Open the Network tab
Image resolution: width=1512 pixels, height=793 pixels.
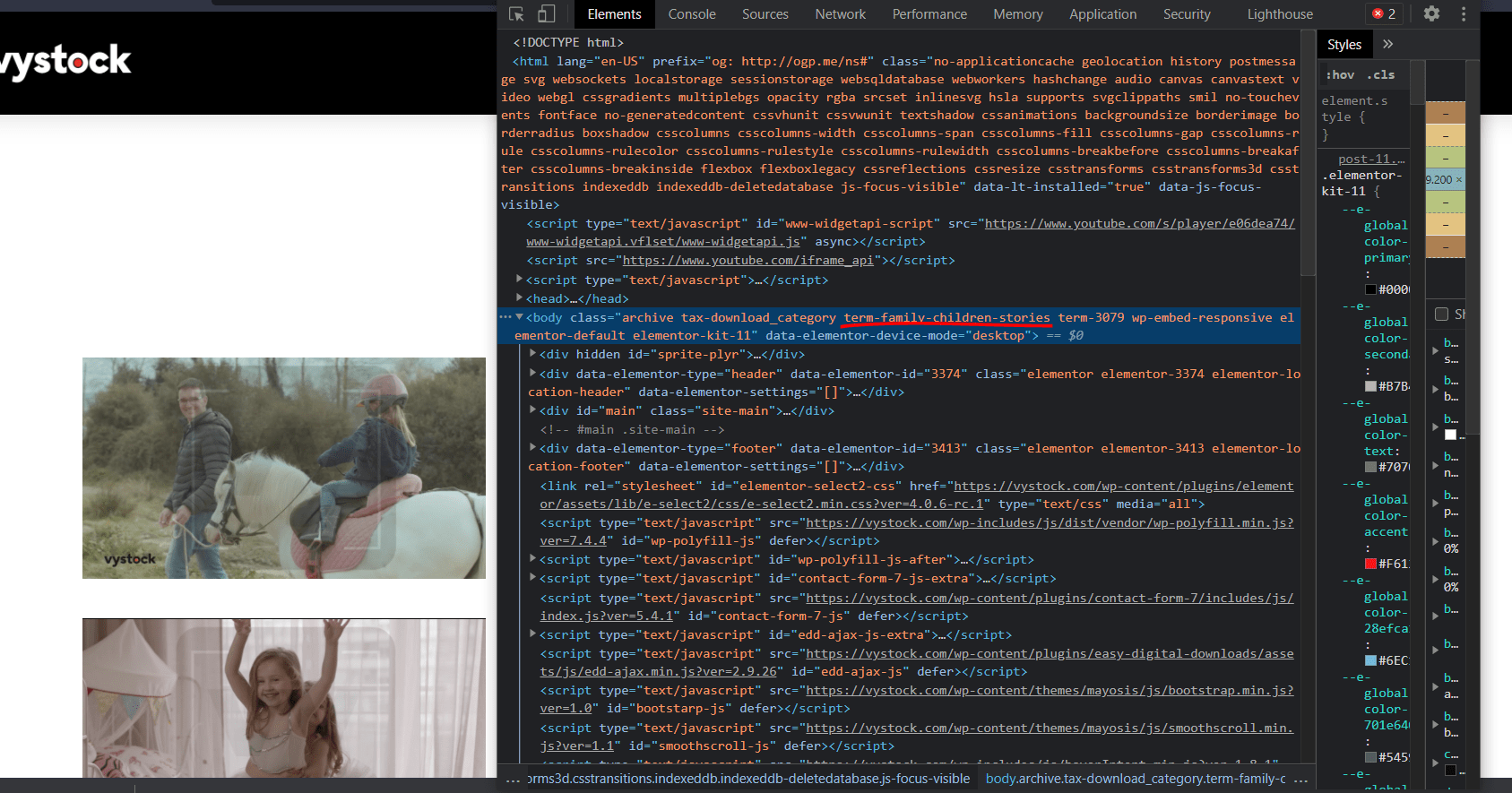[840, 14]
